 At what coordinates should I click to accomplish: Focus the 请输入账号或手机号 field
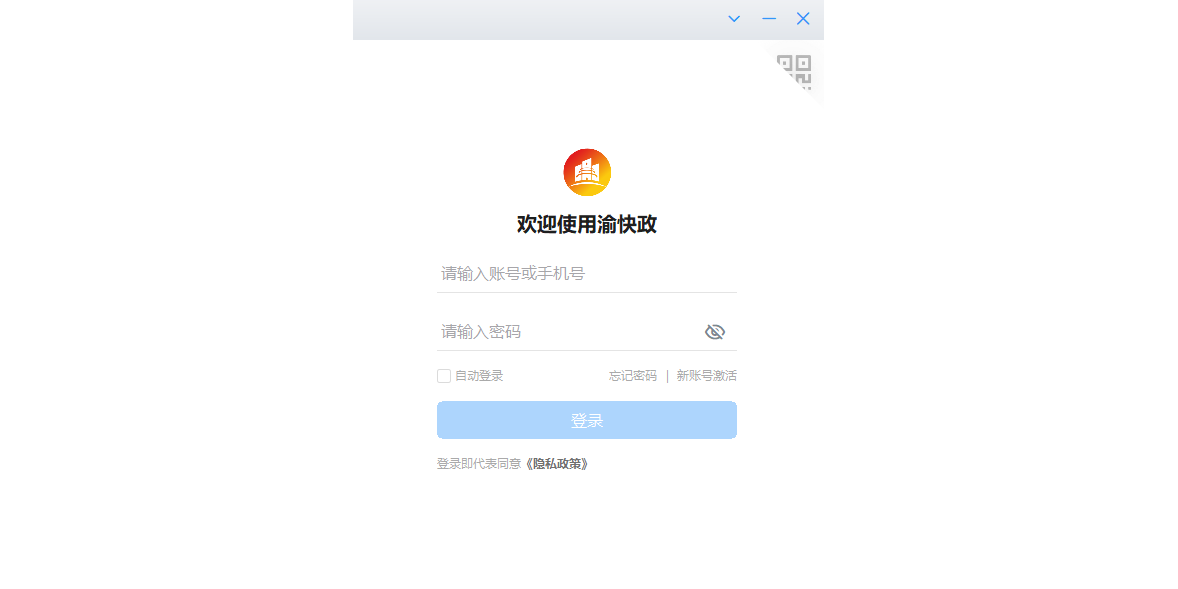point(587,274)
